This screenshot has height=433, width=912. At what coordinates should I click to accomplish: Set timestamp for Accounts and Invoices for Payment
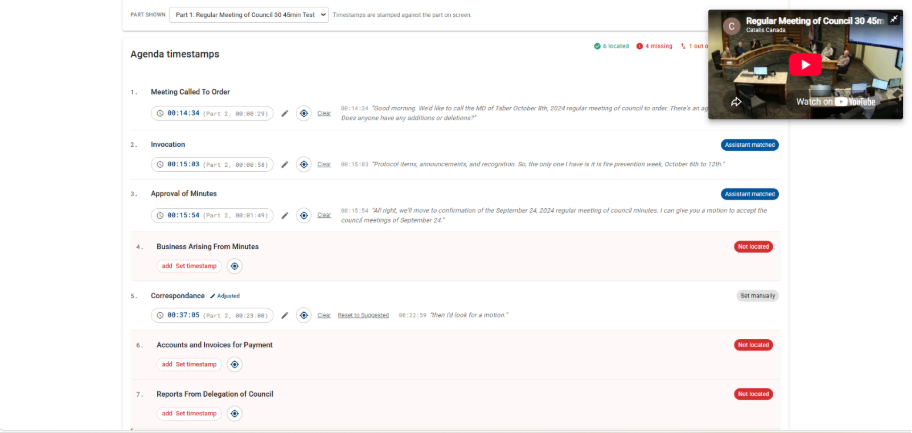click(x=189, y=364)
